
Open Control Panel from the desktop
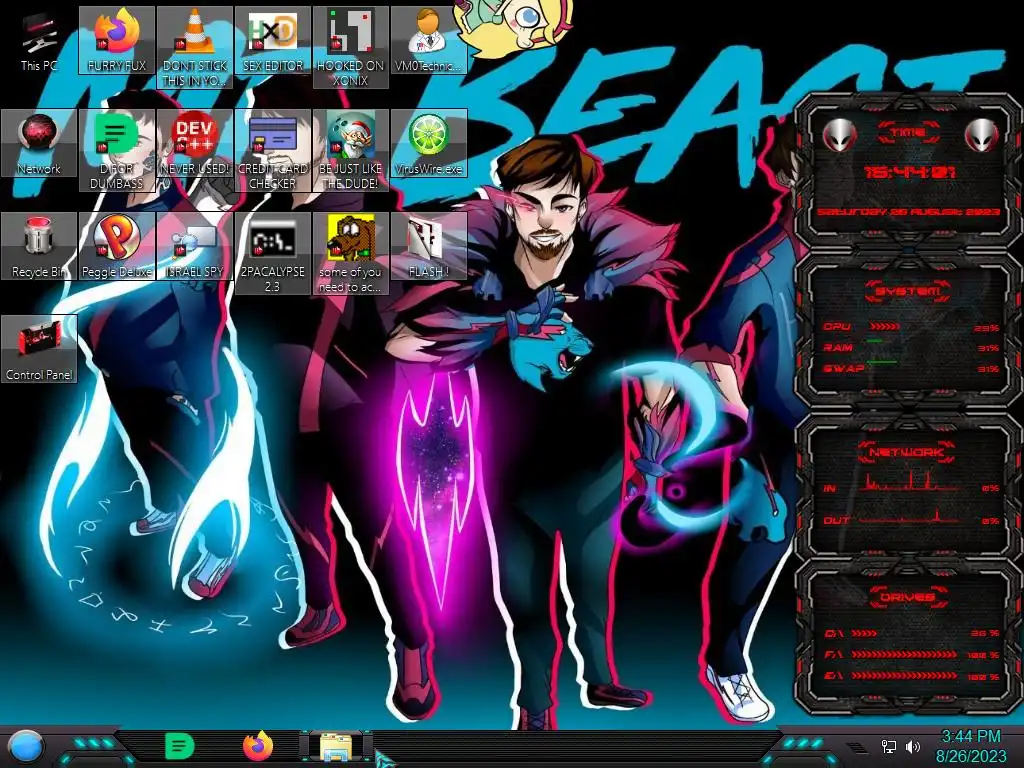pyautogui.click(x=39, y=349)
